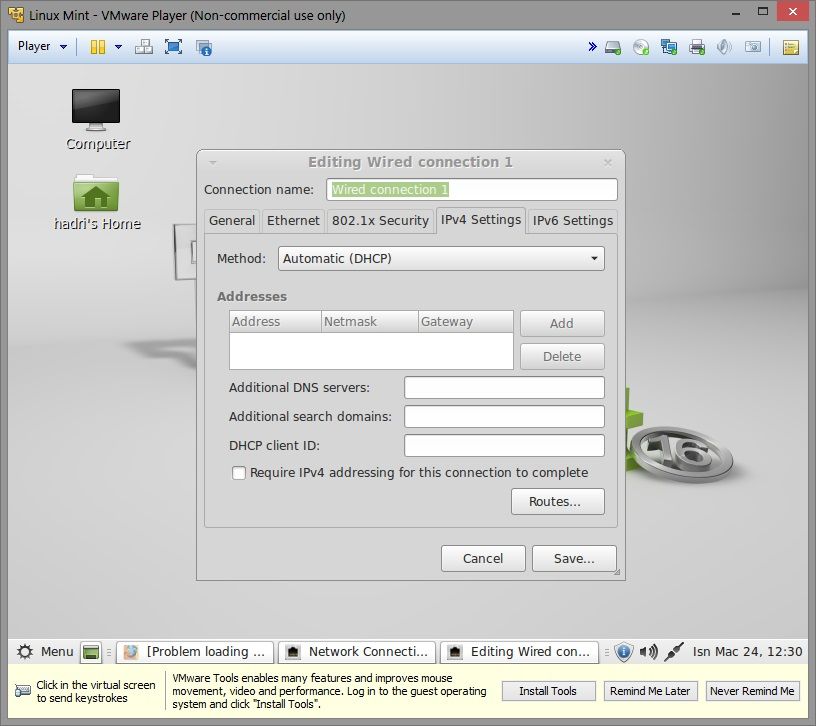This screenshot has height=726, width=816.
Task: Select the hadri's Home folder icon
Action: [x=97, y=202]
